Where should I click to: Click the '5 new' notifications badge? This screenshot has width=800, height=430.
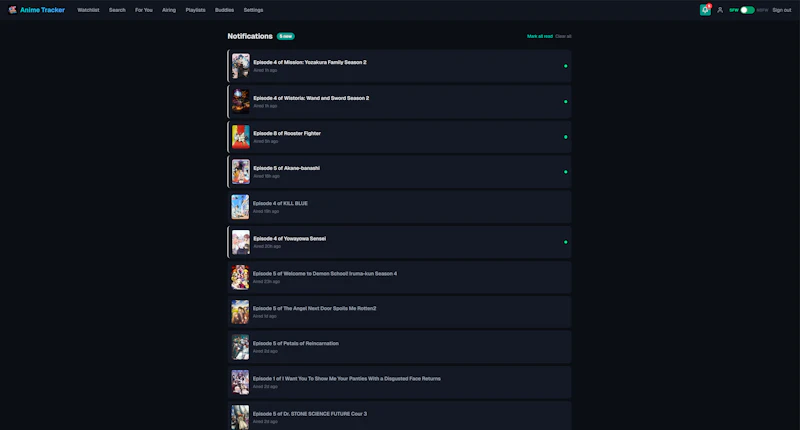click(x=286, y=36)
